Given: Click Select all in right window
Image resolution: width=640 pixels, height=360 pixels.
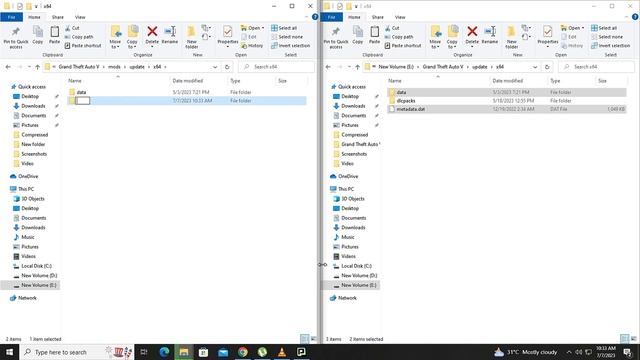Looking at the screenshot, I should pyautogui.click(x=604, y=28).
